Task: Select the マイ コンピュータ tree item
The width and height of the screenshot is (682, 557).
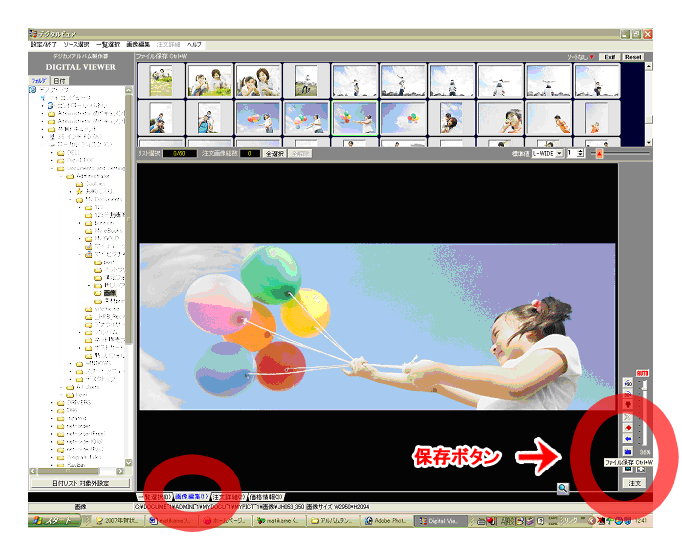Action: [69, 98]
